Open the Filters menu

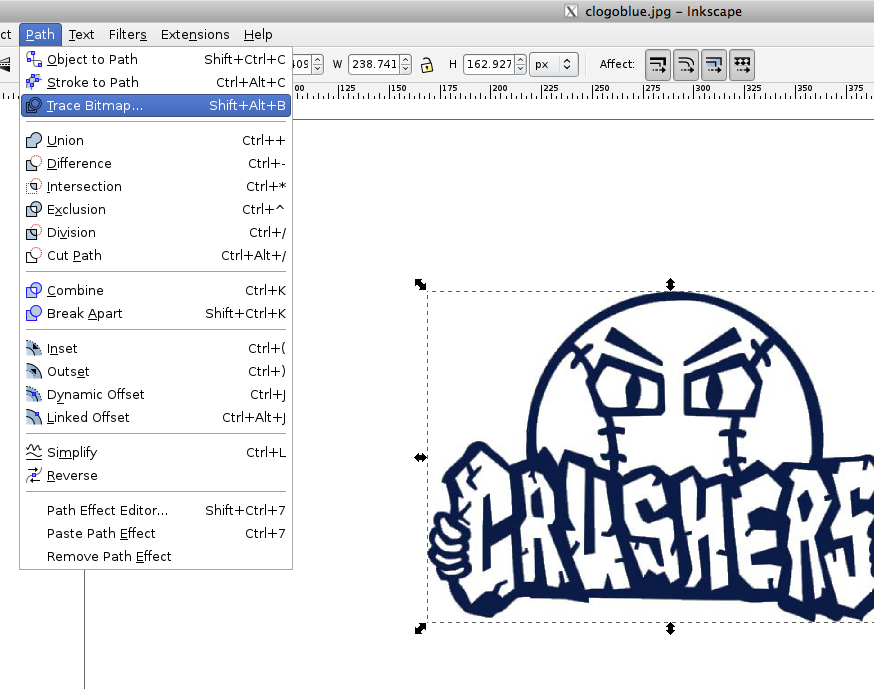(x=128, y=34)
